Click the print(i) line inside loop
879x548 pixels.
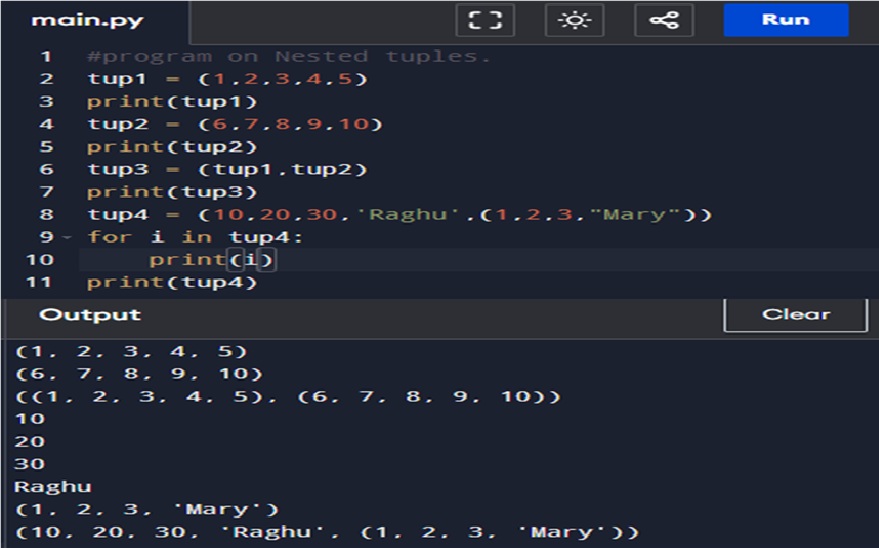point(210,260)
